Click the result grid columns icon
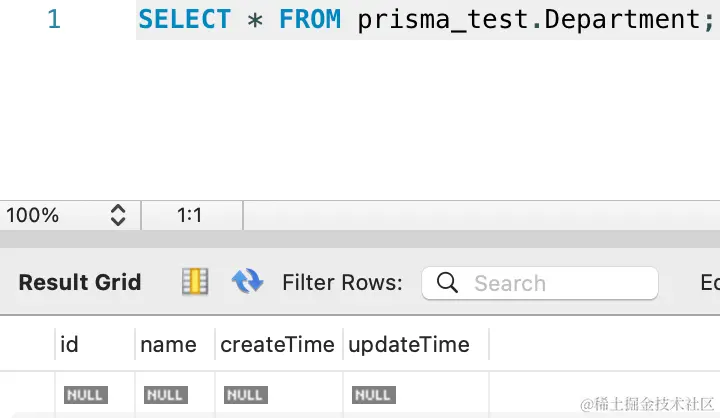The height and width of the screenshot is (418, 720). point(194,283)
